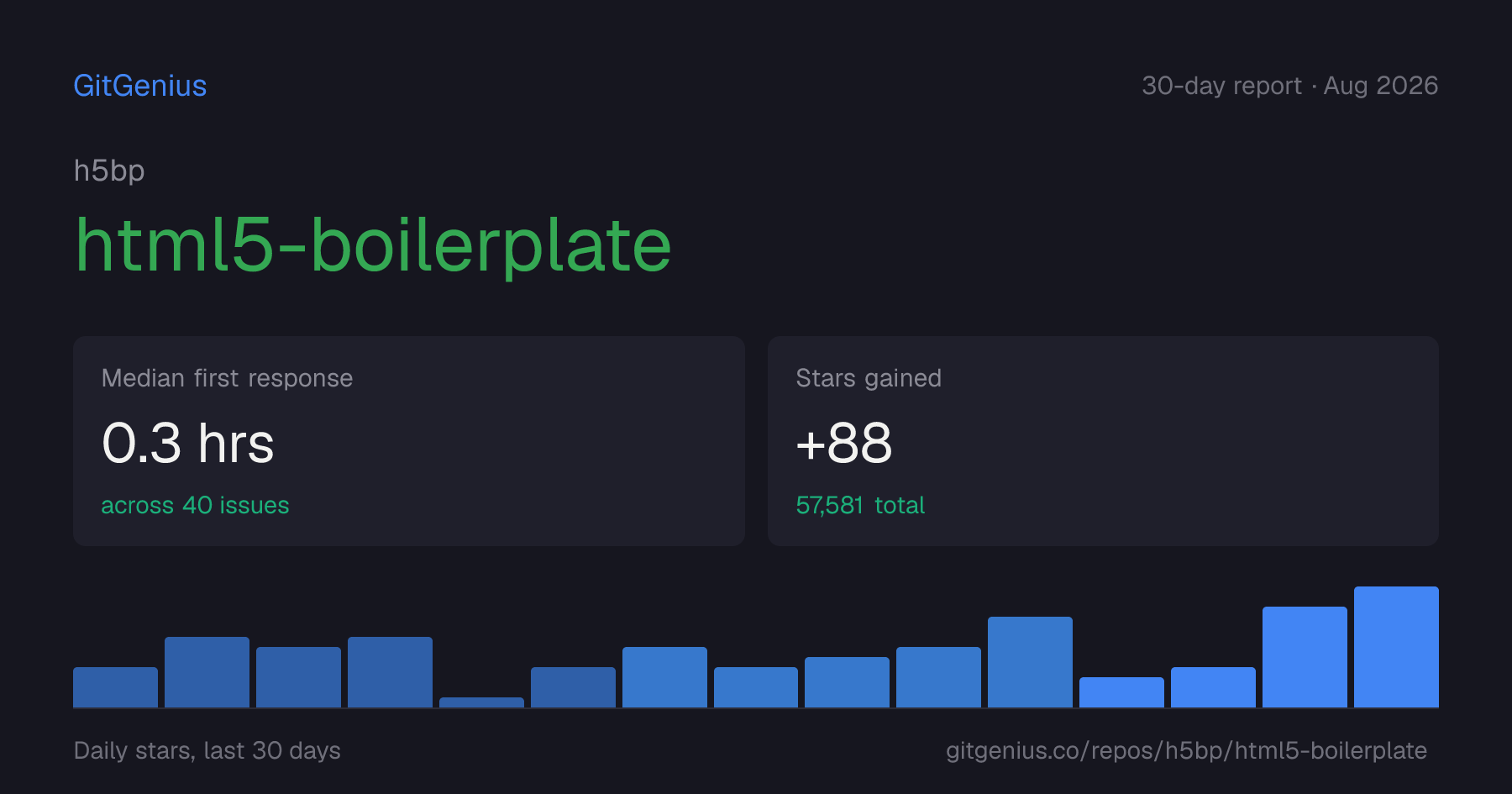
Task: Click the GitGenius brand link
Action: click(140, 86)
